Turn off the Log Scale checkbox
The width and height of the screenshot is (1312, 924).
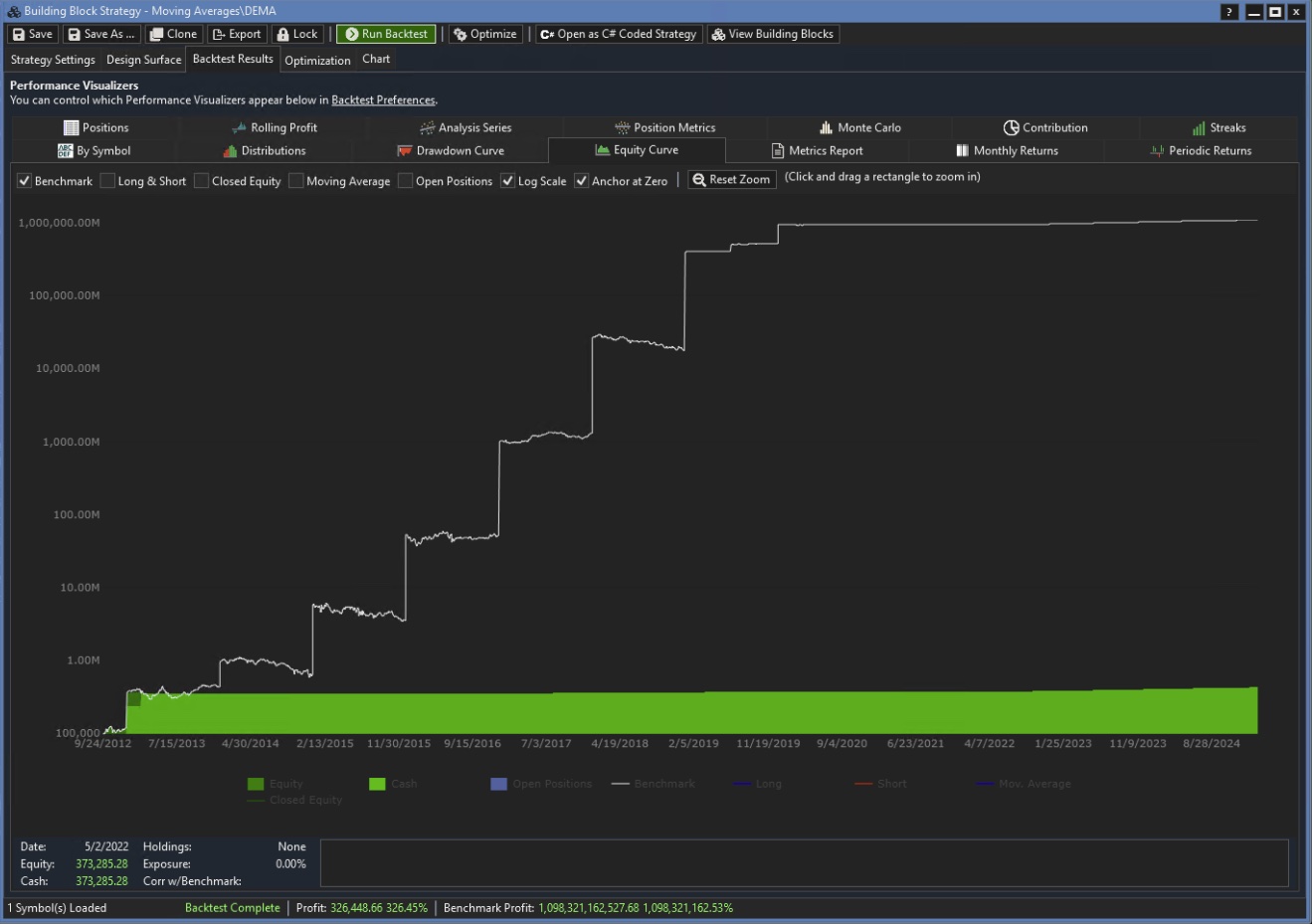(x=508, y=181)
